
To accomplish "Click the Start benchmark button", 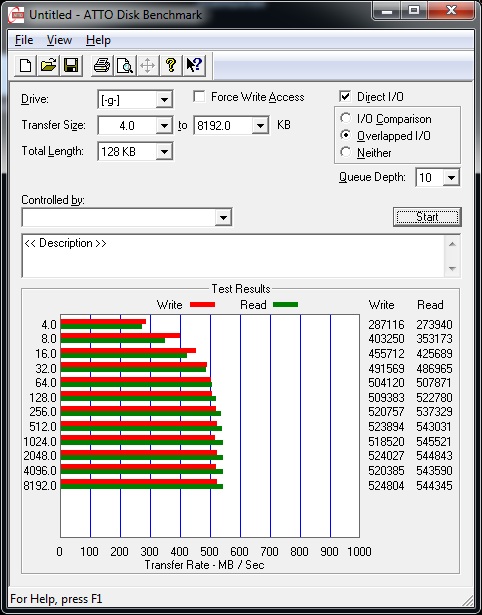I will pos(427,217).
